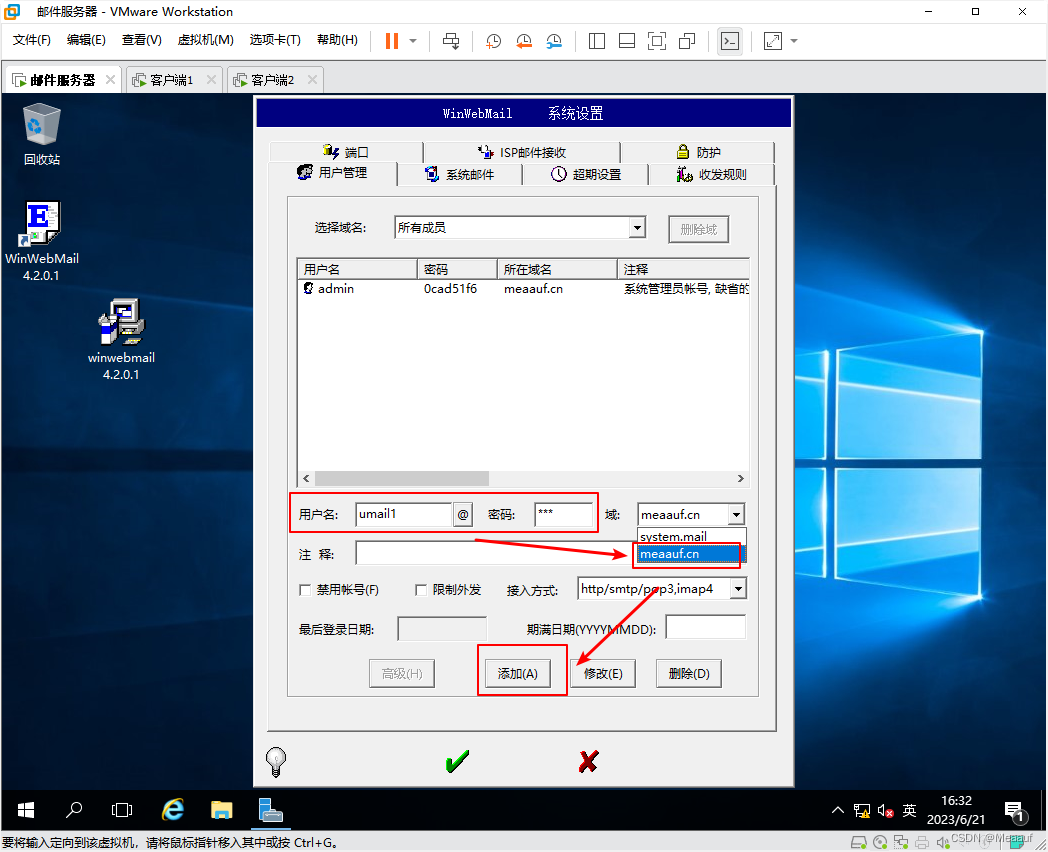Choose meaauf.cn from the domain list
1048x852 pixels.
(x=691, y=554)
